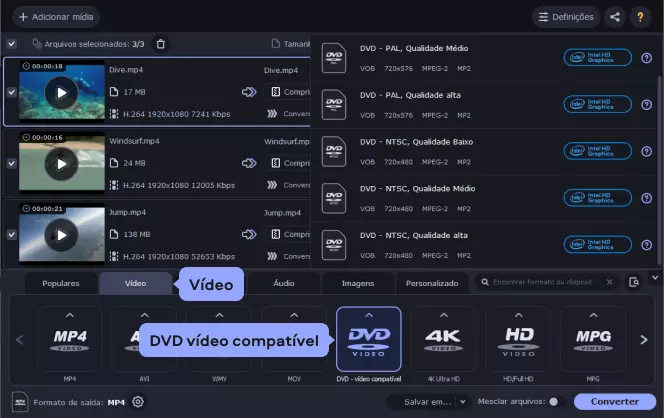Image resolution: width=664 pixels, height=418 pixels.
Task: Click the Salvar em button
Action: (428, 401)
